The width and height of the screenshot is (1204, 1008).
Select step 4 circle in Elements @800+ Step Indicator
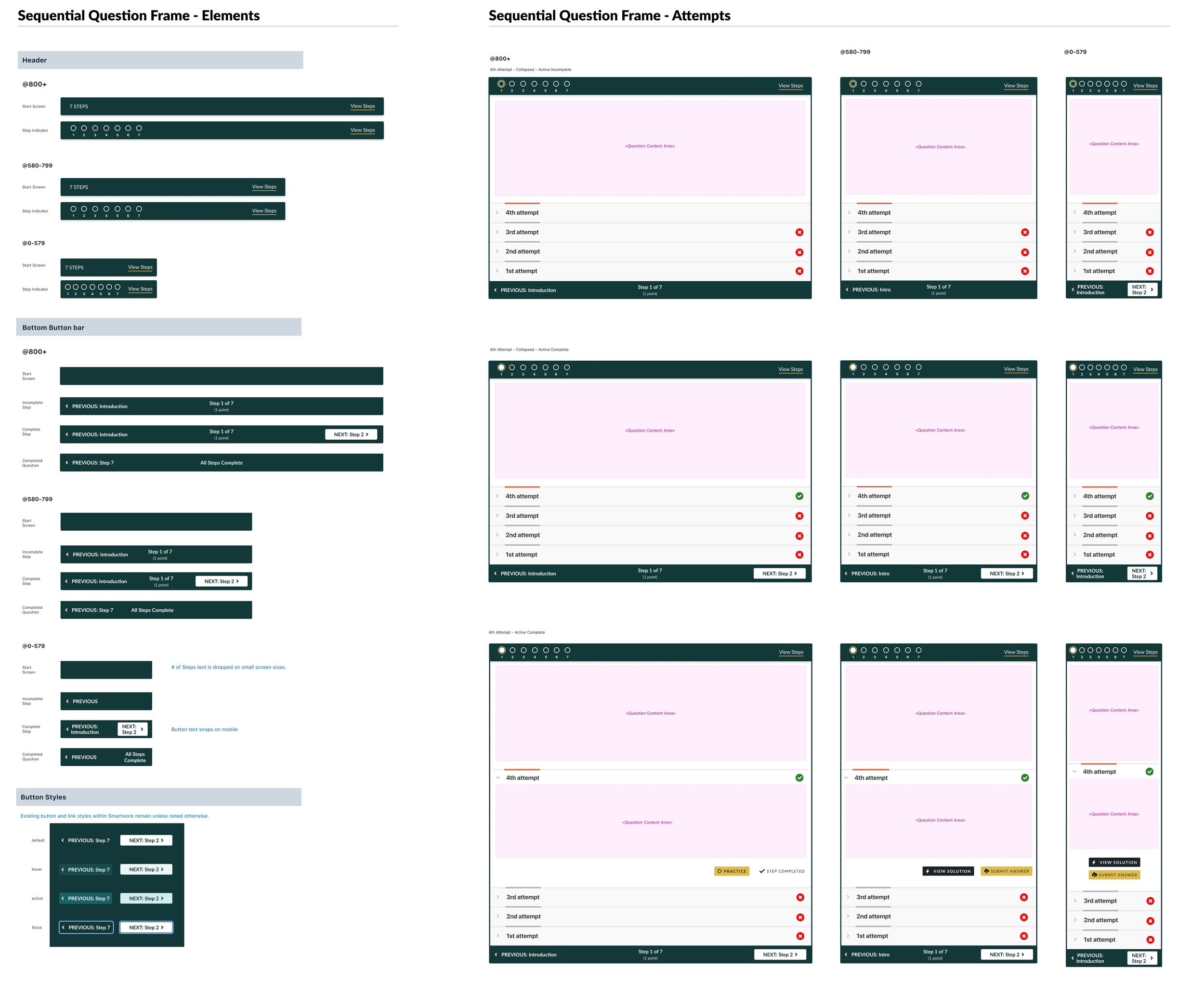click(x=106, y=129)
